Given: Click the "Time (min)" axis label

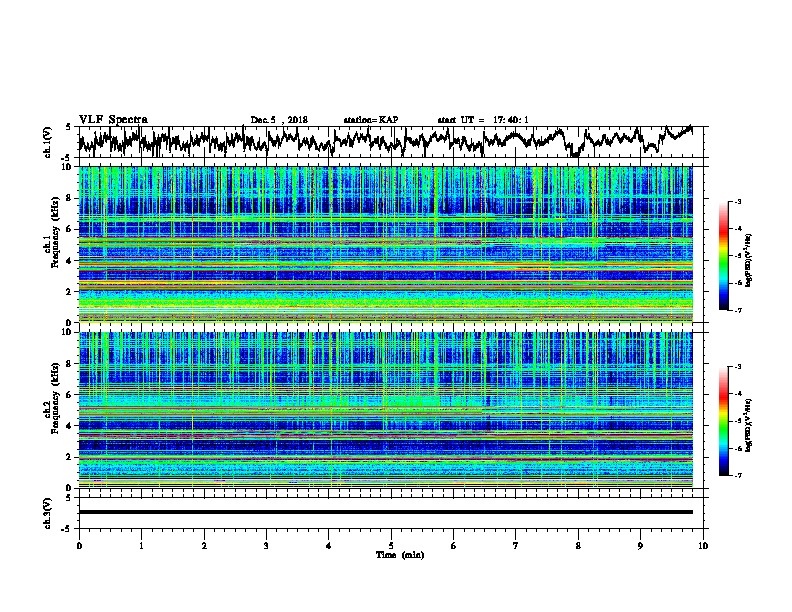Looking at the screenshot, I should click(400, 555).
